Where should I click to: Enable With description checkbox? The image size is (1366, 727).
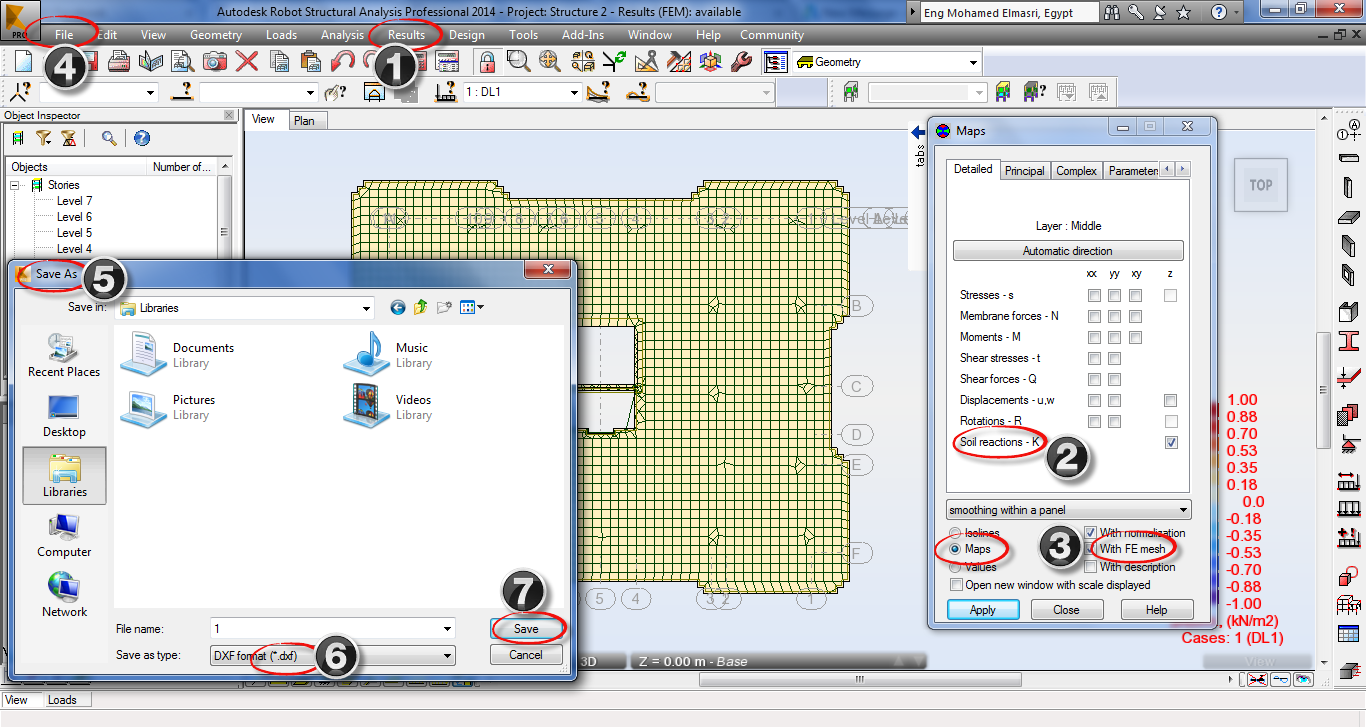point(1091,567)
